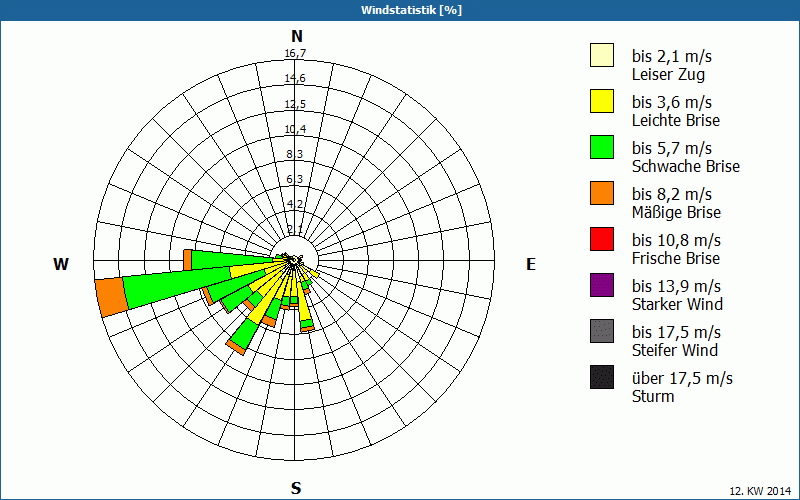Click the green segment of the west bar

[x=234, y=260]
